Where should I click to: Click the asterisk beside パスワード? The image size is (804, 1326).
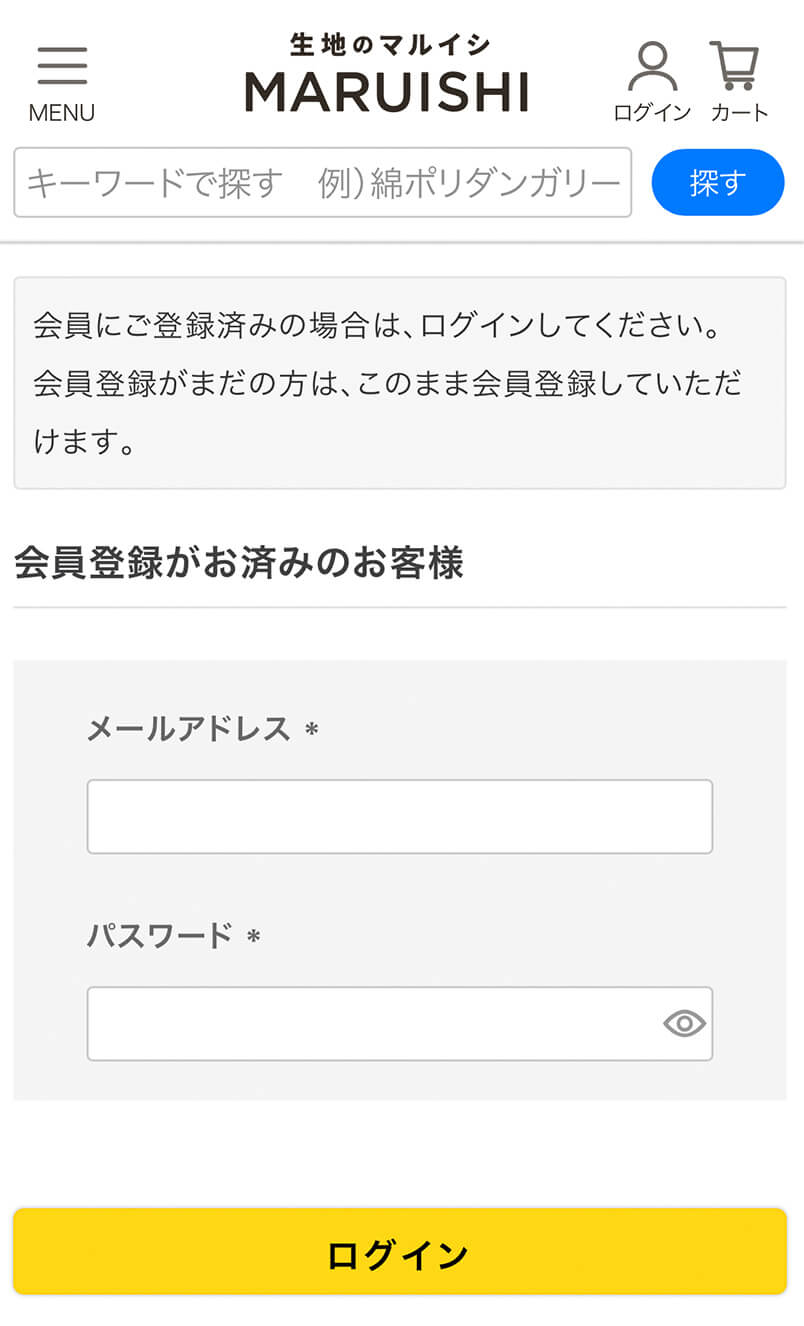point(254,938)
